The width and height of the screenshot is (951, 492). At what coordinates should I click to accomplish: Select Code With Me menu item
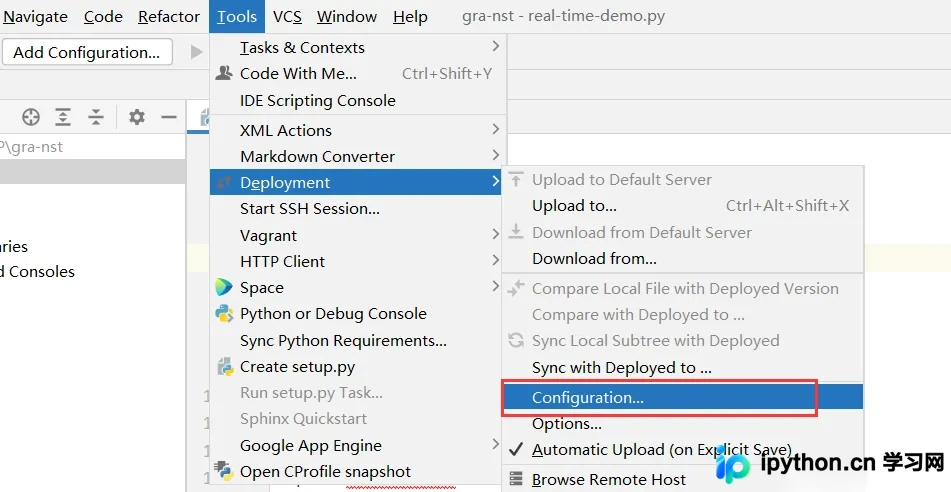click(358, 73)
